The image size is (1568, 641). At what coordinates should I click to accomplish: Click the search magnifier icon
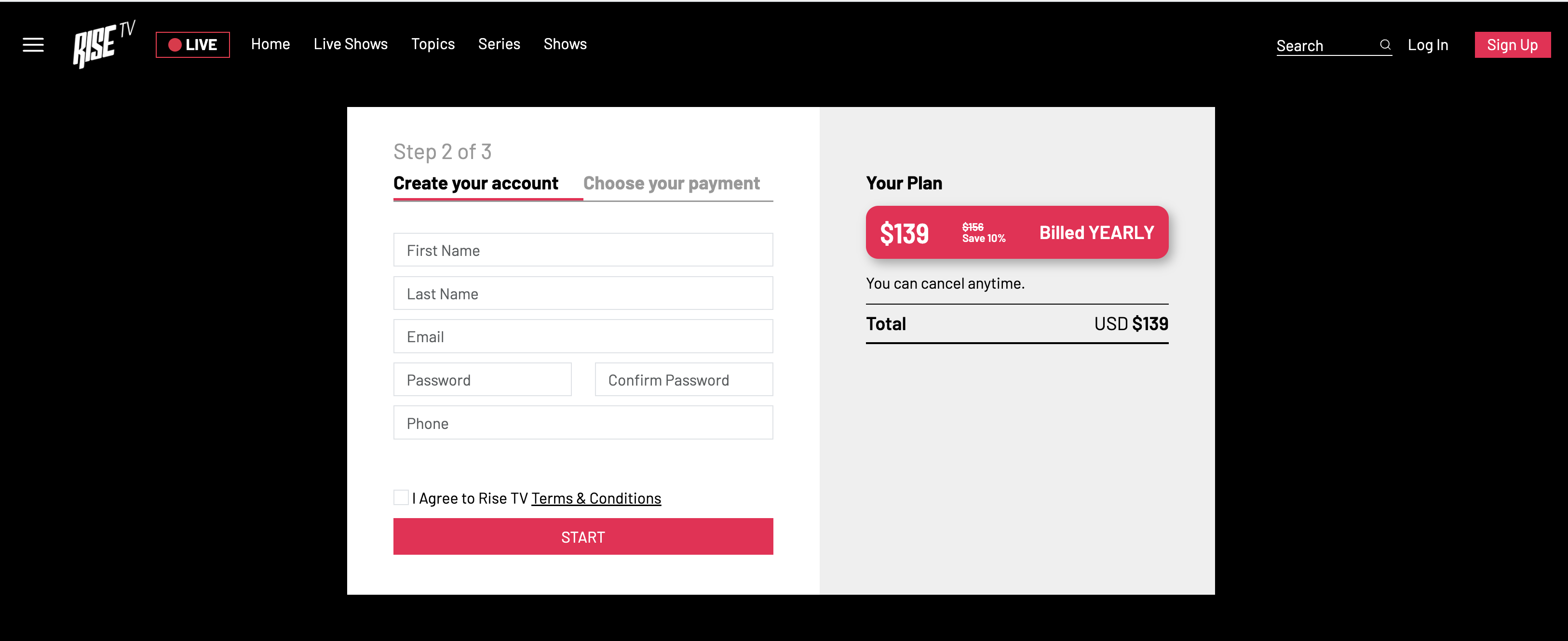pyautogui.click(x=1385, y=44)
